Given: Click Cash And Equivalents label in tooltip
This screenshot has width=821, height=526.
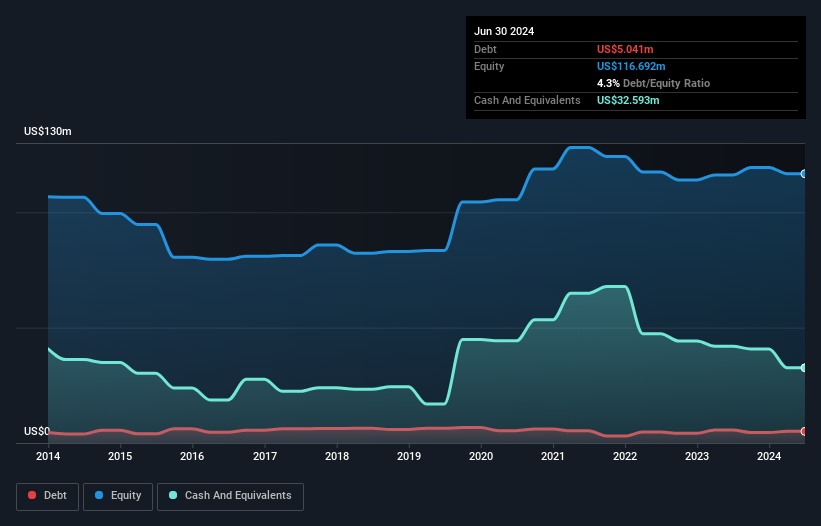Looking at the screenshot, I should [x=527, y=100].
